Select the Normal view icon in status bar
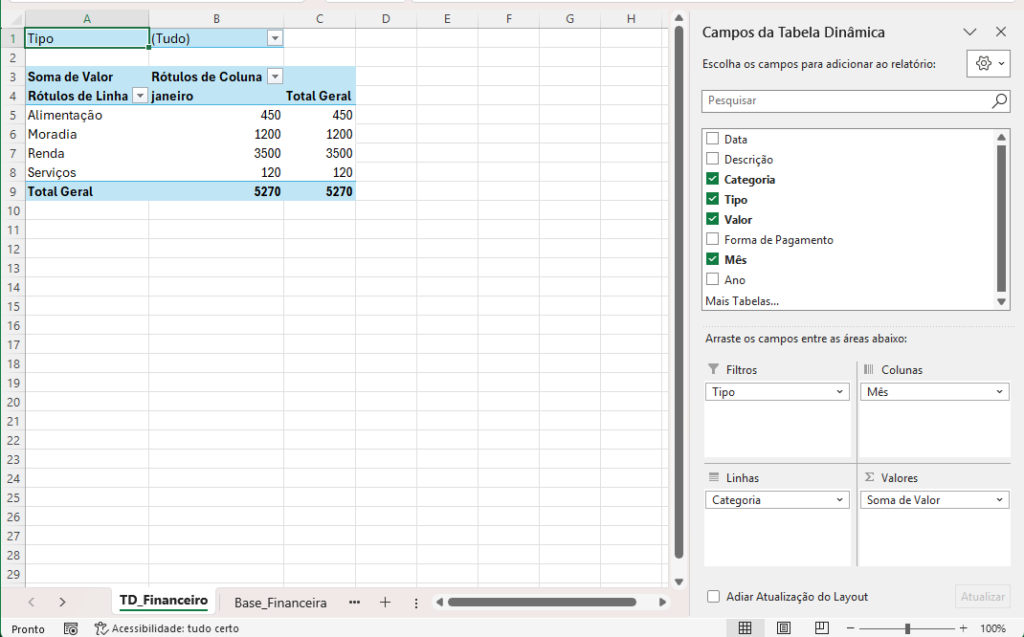This screenshot has width=1024, height=637. click(x=745, y=628)
